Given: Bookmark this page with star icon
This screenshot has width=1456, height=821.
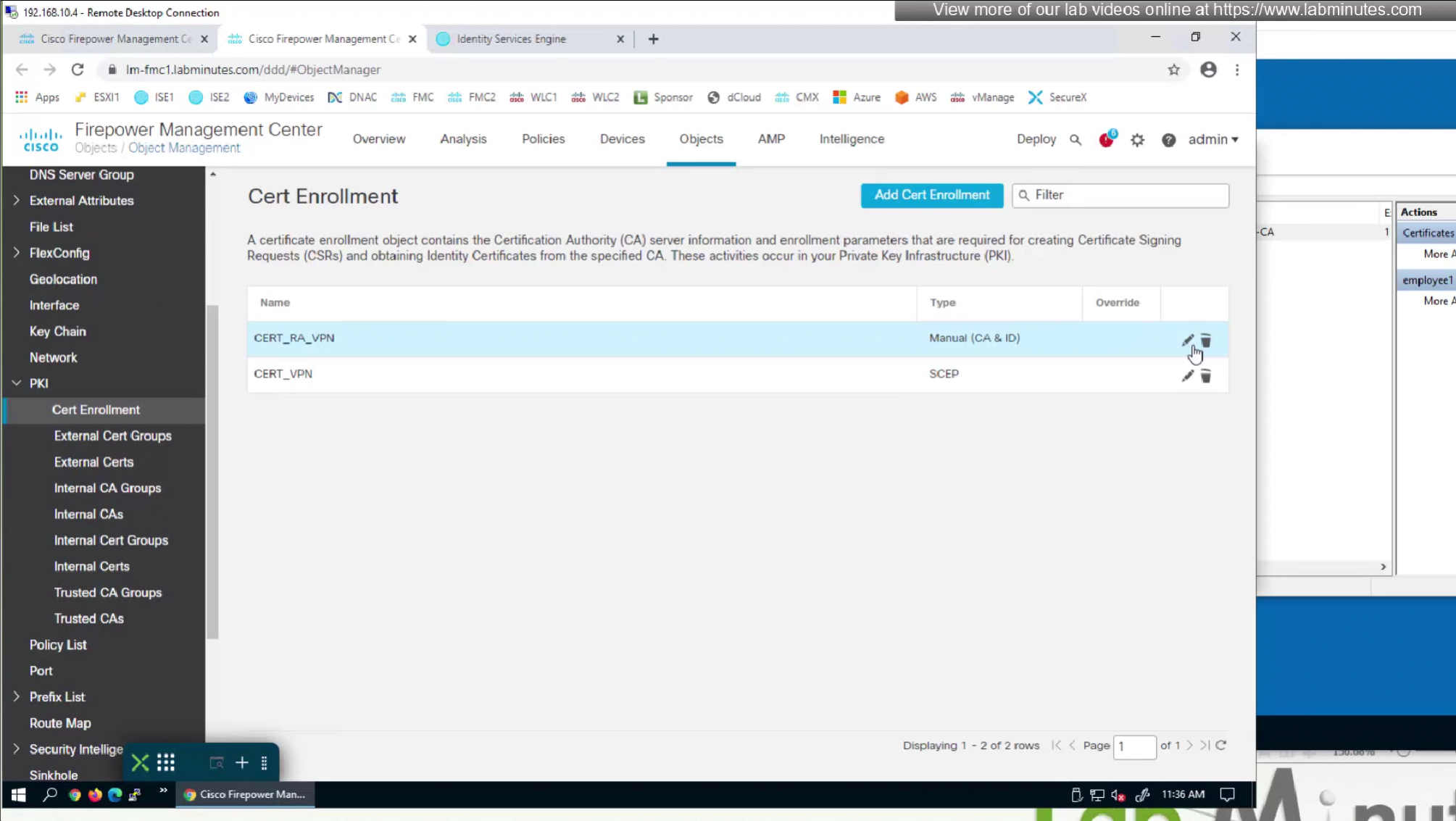Looking at the screenshot, I should pyautogui.click(x=1173, y=70).
